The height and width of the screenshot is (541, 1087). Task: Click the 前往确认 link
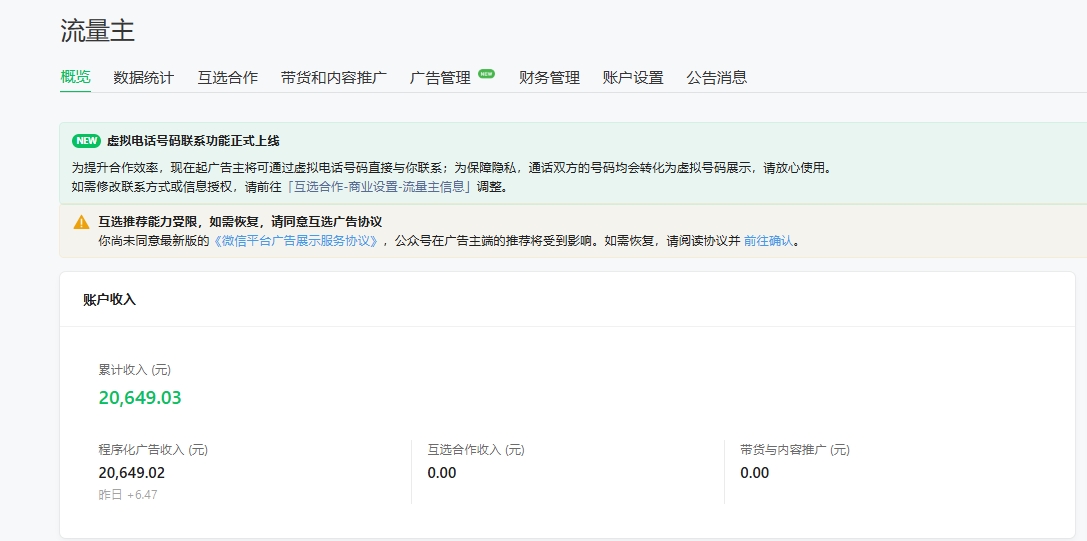click(x=768, y=241)
